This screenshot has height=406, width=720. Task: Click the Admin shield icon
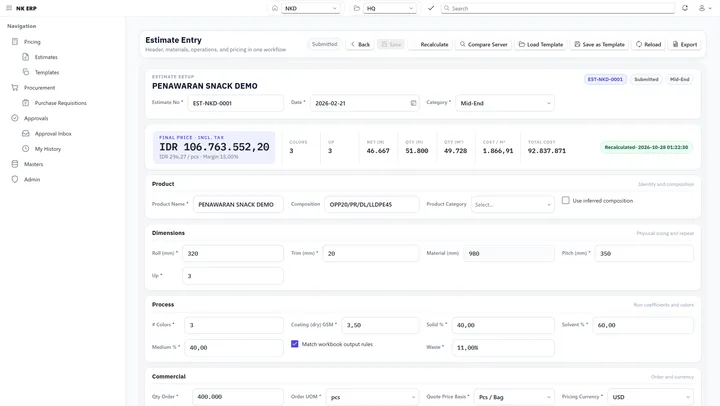pyautogui.click(x=15, y=179)
